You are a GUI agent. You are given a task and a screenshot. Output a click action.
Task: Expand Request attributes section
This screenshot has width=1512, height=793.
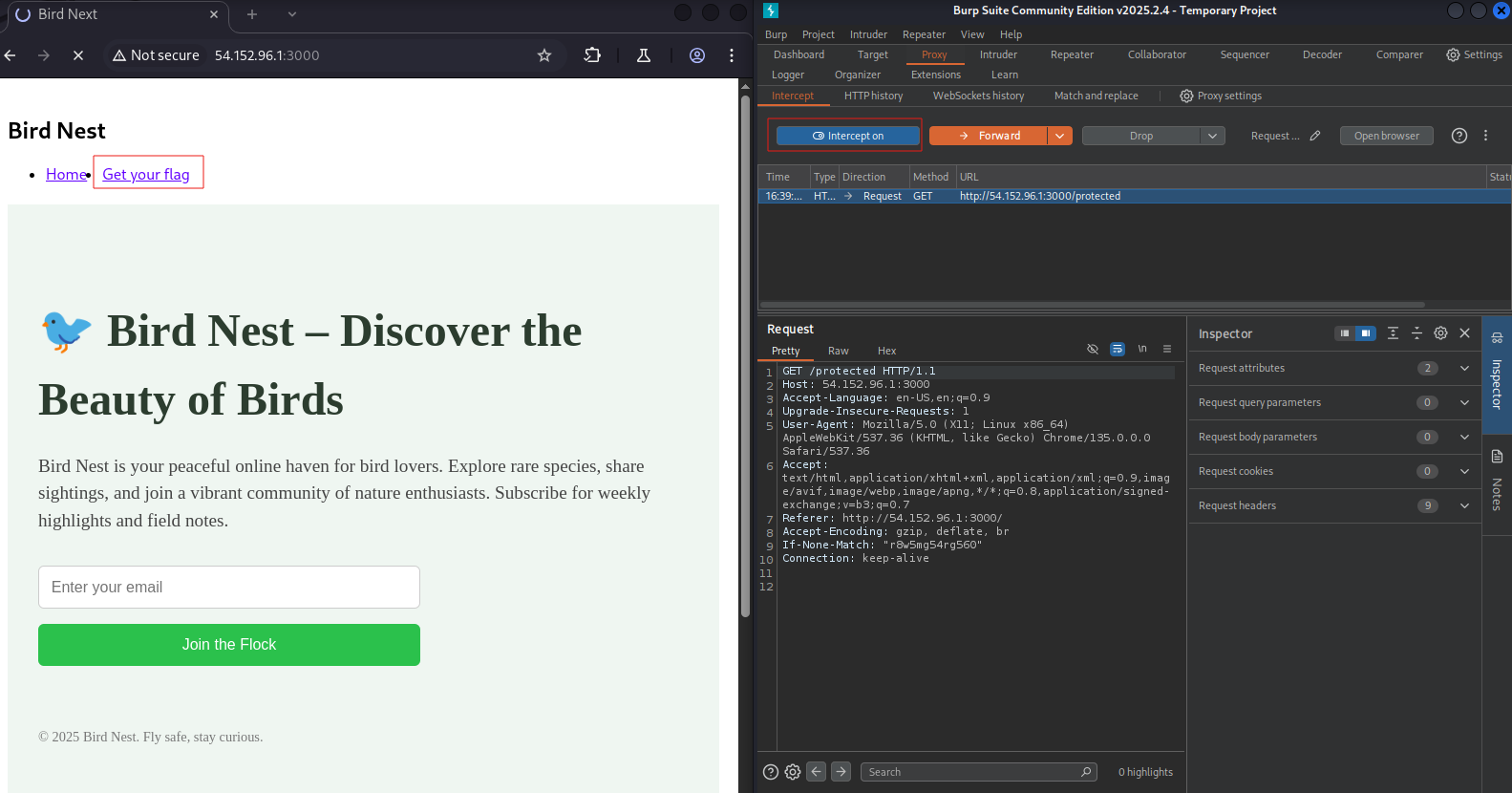coord(1334,368)
